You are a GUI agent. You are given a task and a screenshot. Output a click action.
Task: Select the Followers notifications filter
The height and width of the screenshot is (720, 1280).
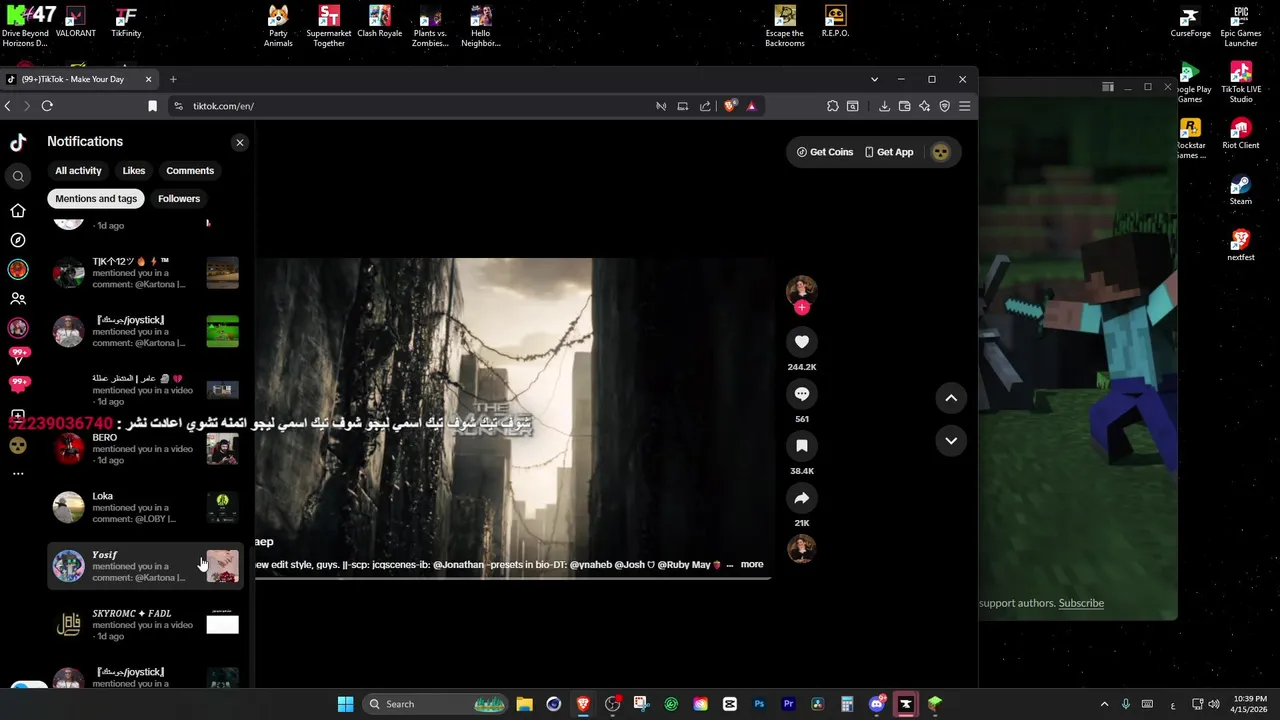click(179, 199)
